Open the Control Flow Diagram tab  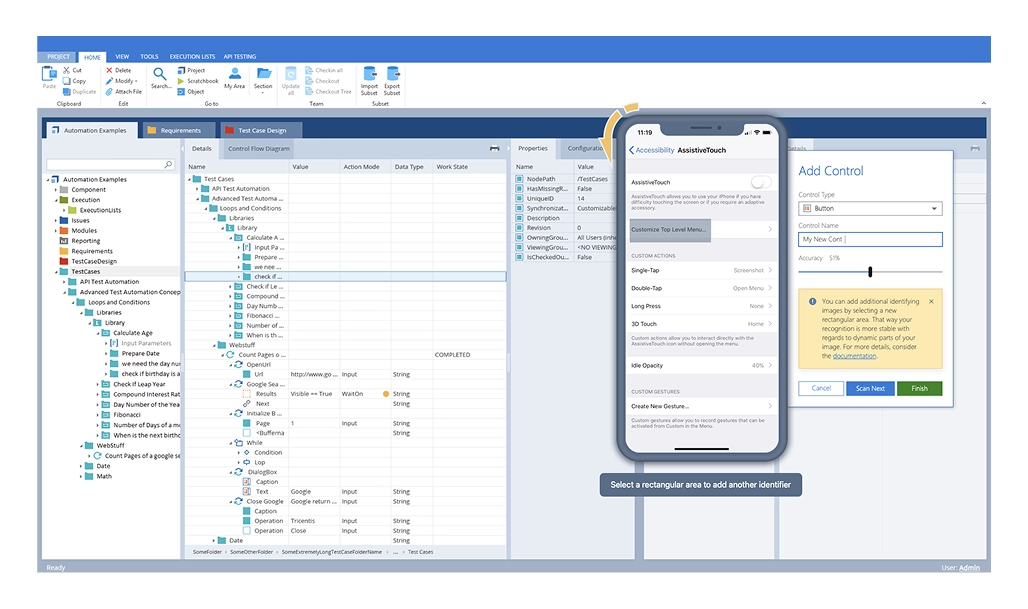[x=258, y=148]
